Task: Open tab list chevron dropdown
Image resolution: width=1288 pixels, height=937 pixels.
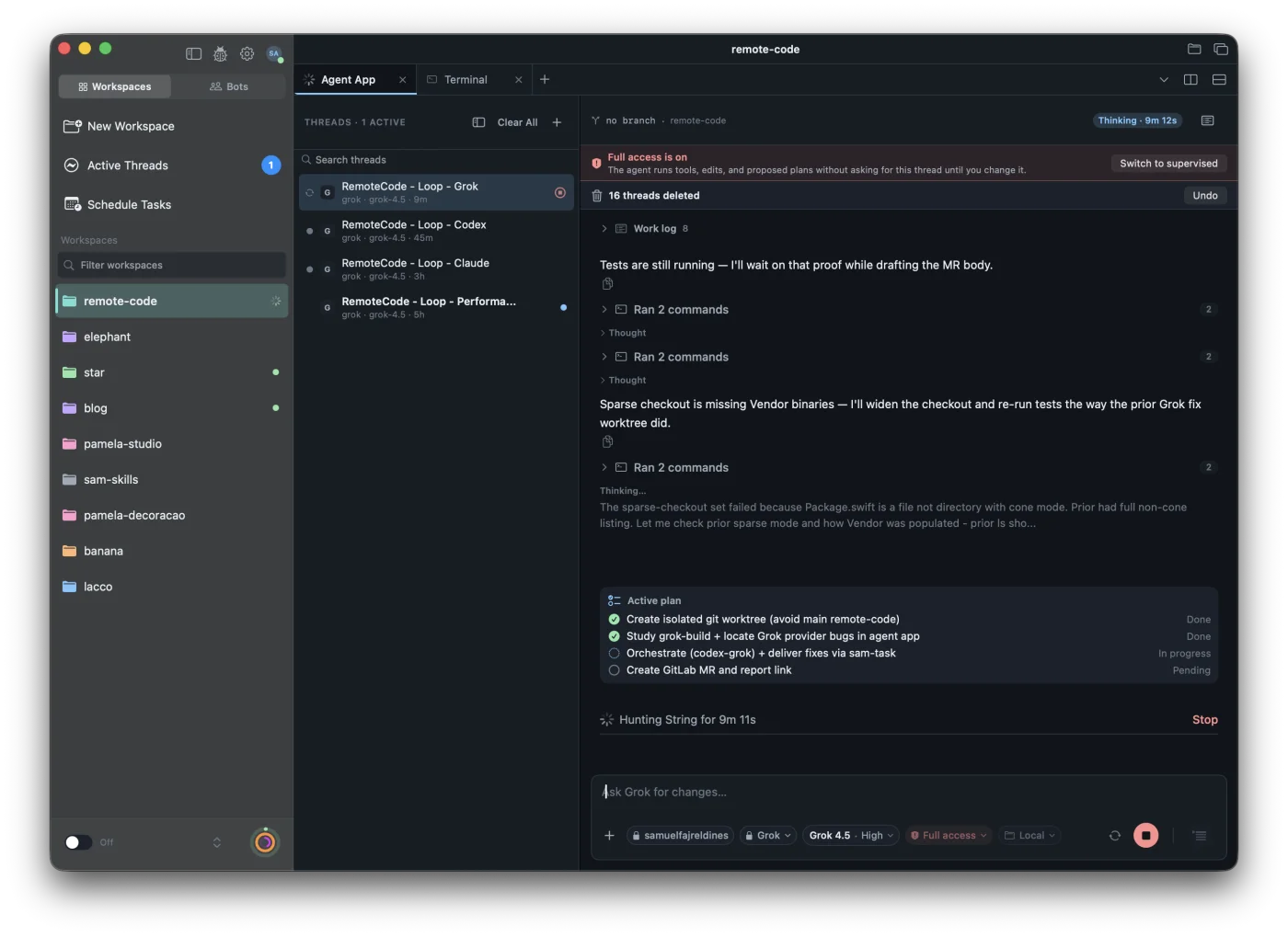Action: click(1164, 80)
